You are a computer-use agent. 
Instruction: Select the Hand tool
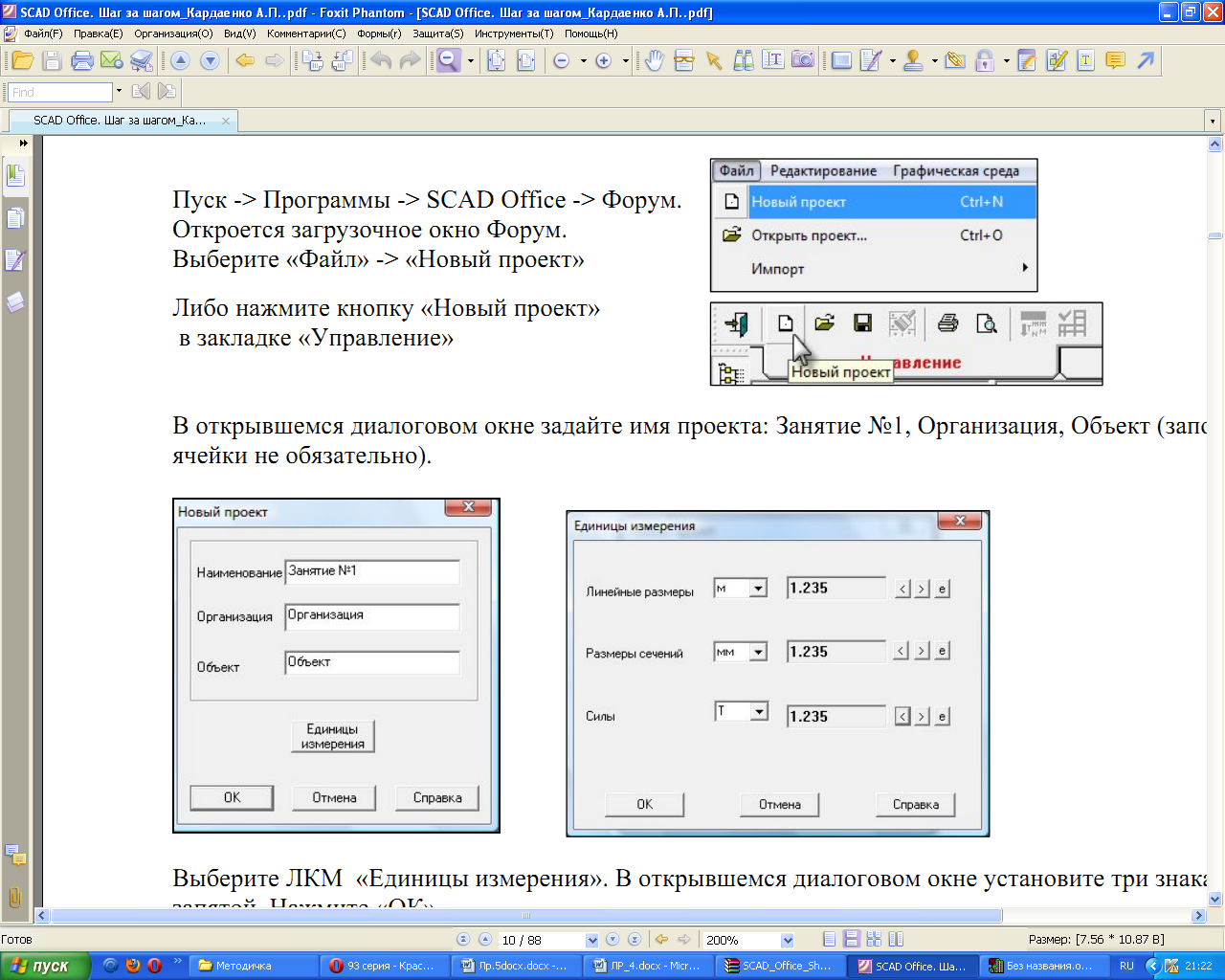tap(655, 60)
